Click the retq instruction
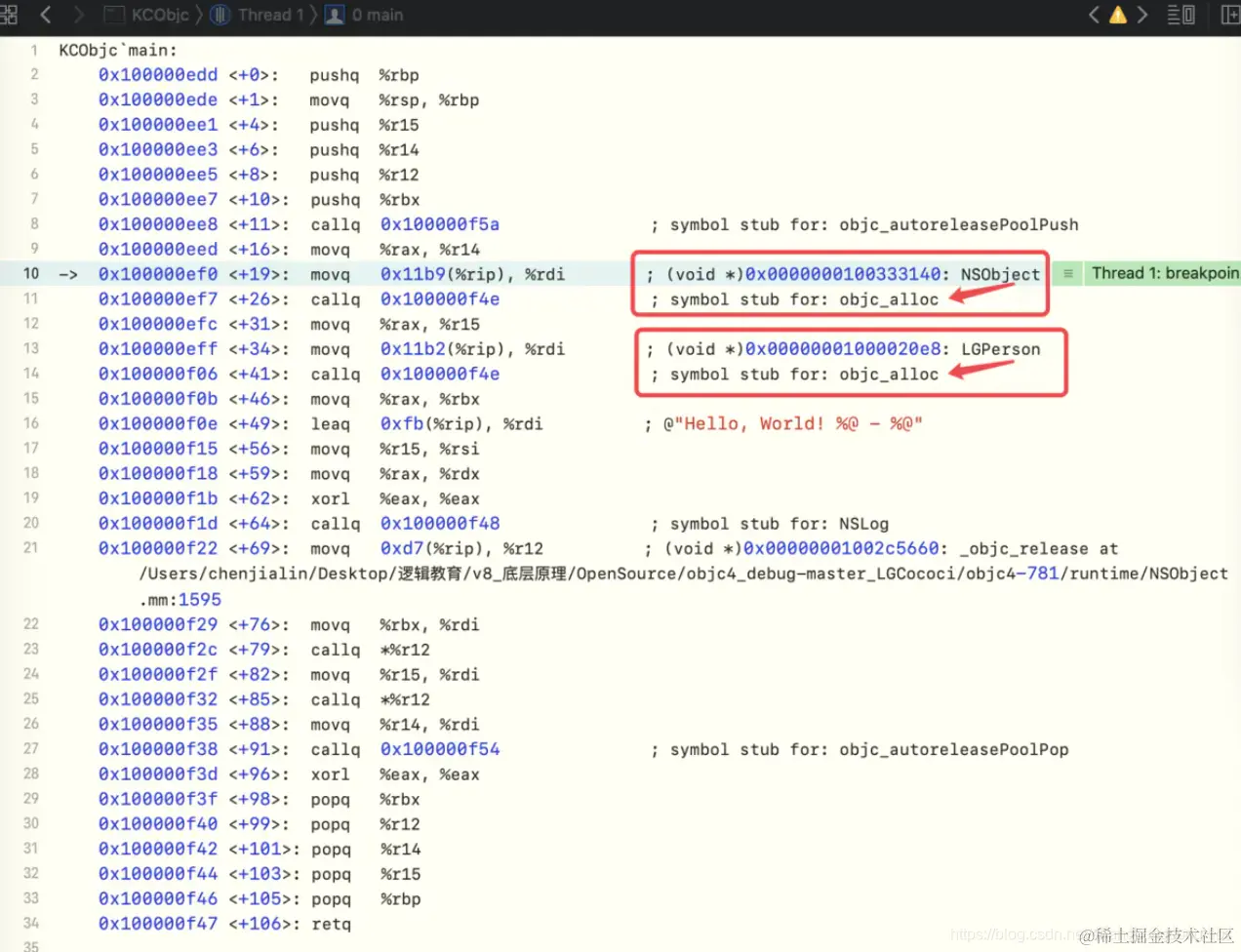This screenshot has height=952, width=1241. point(331,924)
